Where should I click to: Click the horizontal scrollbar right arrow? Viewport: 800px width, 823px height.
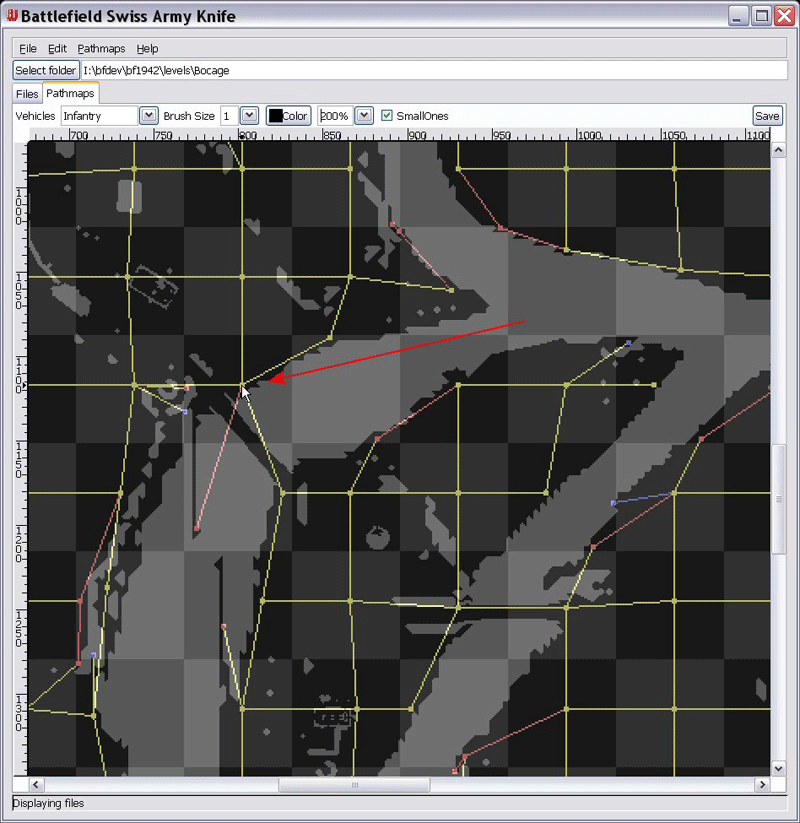coord(762,785)
